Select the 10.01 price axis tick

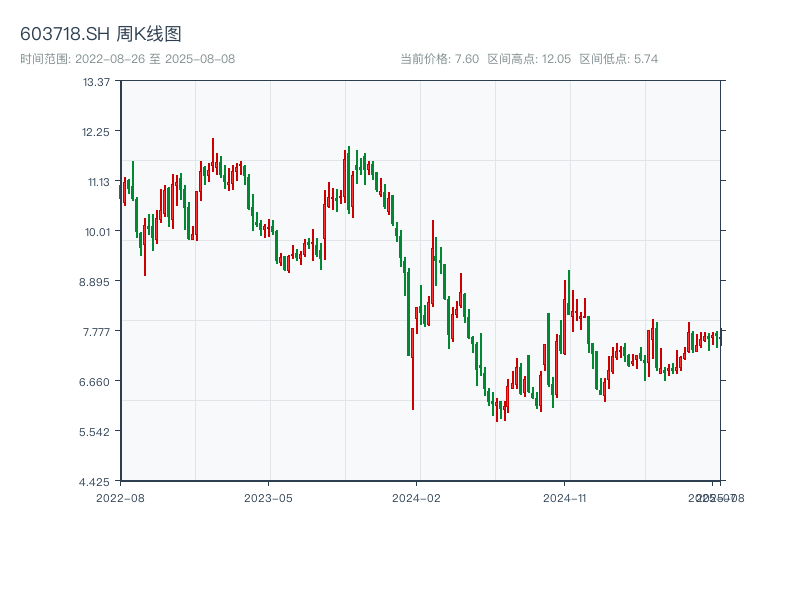(97, 231)
